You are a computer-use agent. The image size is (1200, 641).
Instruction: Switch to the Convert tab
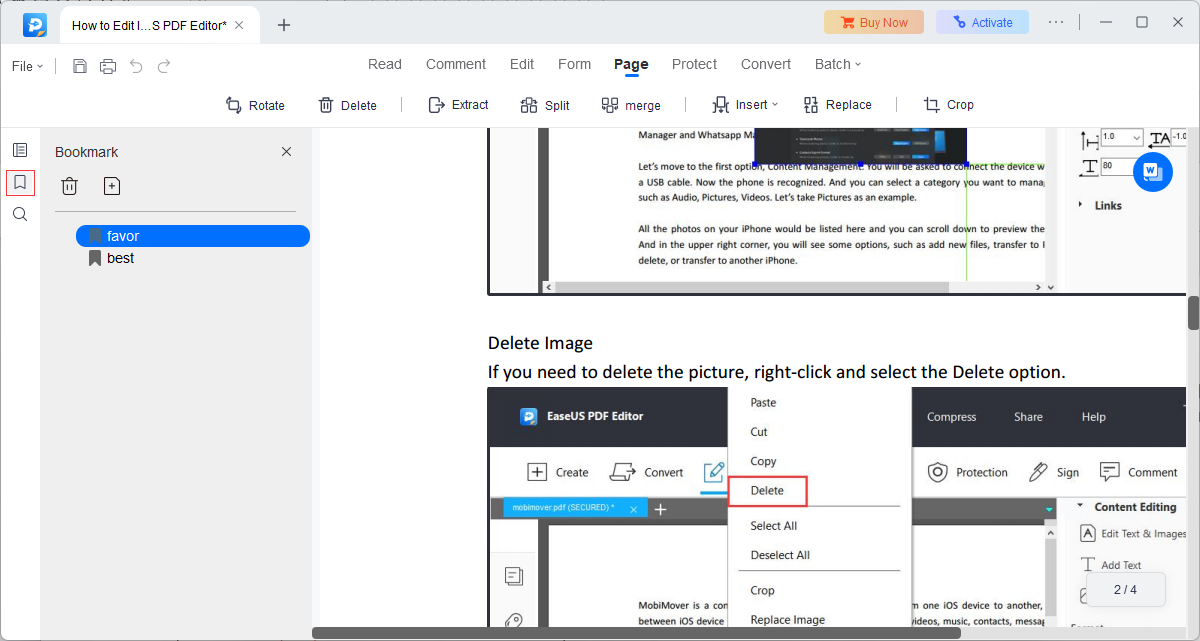[x=766, y=64]
